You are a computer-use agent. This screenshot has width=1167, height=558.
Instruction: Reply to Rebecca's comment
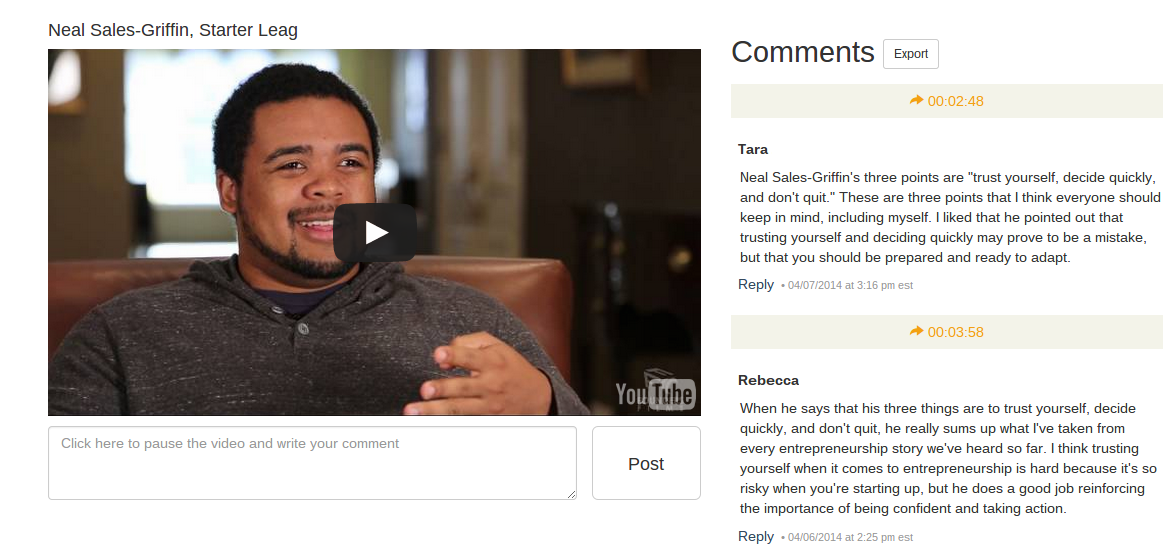coord(756,536)
